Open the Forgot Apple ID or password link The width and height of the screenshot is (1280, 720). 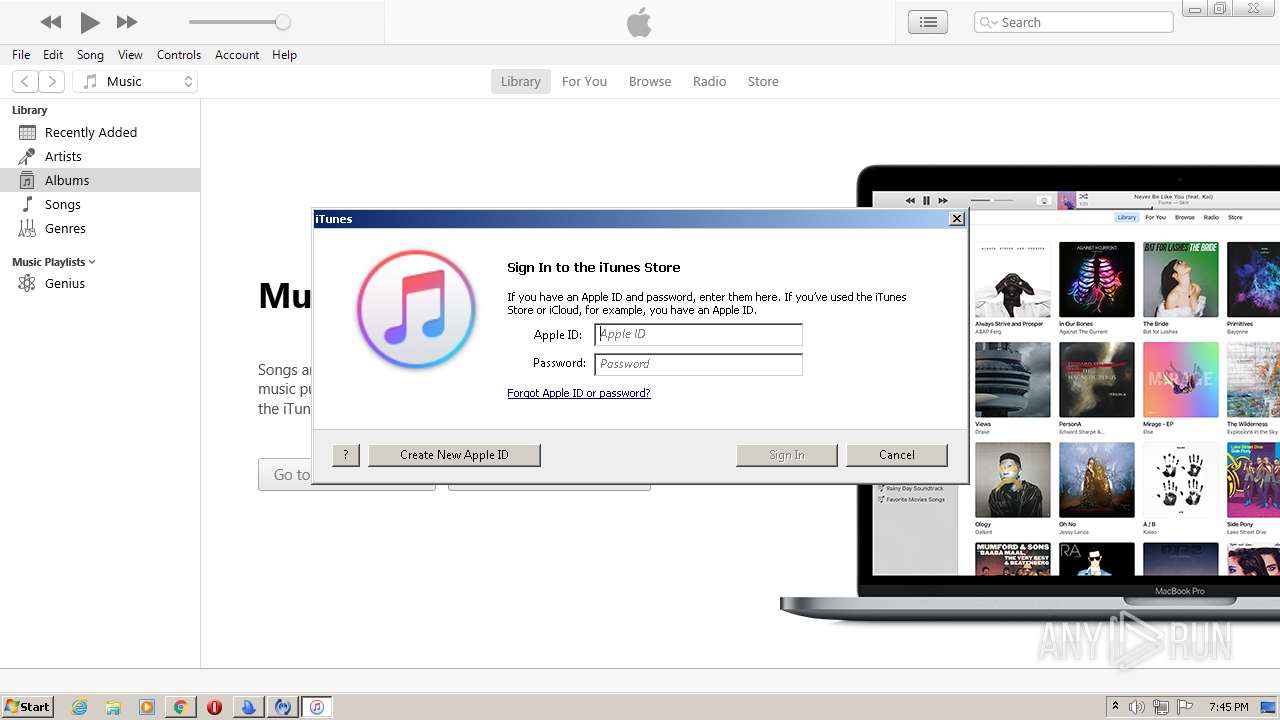(x=579, y=393)
